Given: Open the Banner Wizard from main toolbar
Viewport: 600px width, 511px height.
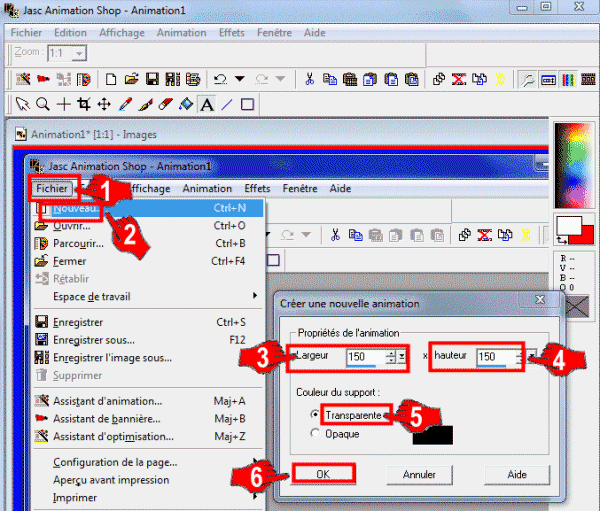Looking at the screenshot, I should point(43,80).
